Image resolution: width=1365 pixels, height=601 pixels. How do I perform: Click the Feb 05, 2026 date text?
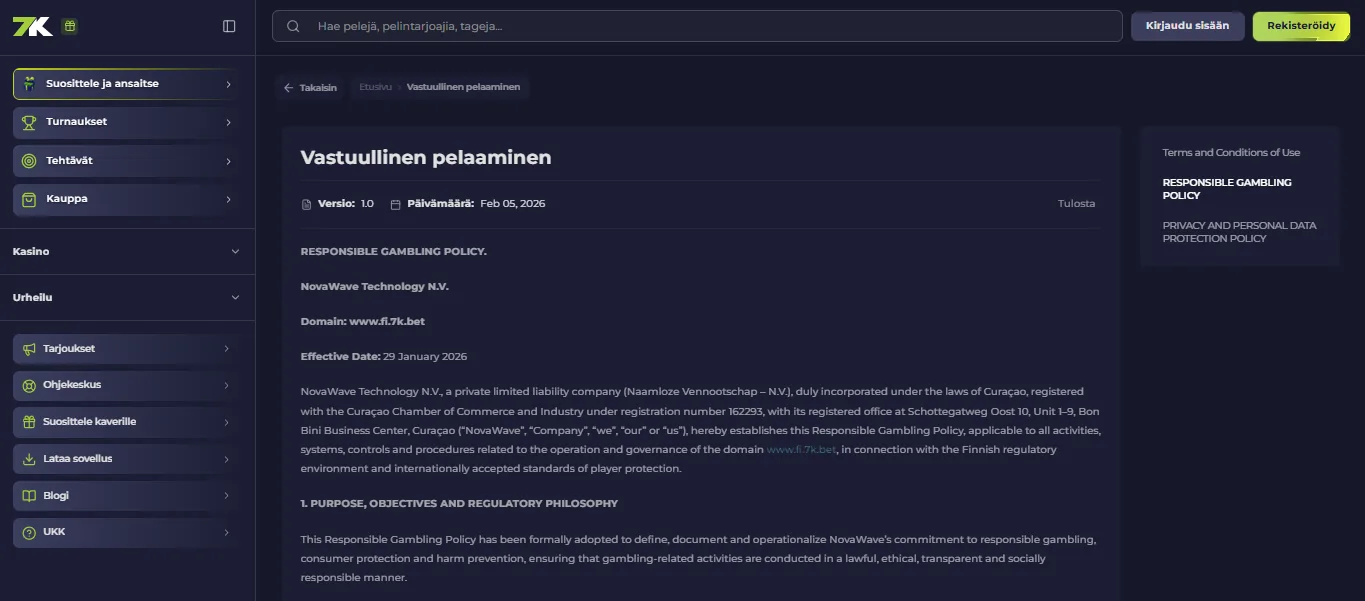513,204
